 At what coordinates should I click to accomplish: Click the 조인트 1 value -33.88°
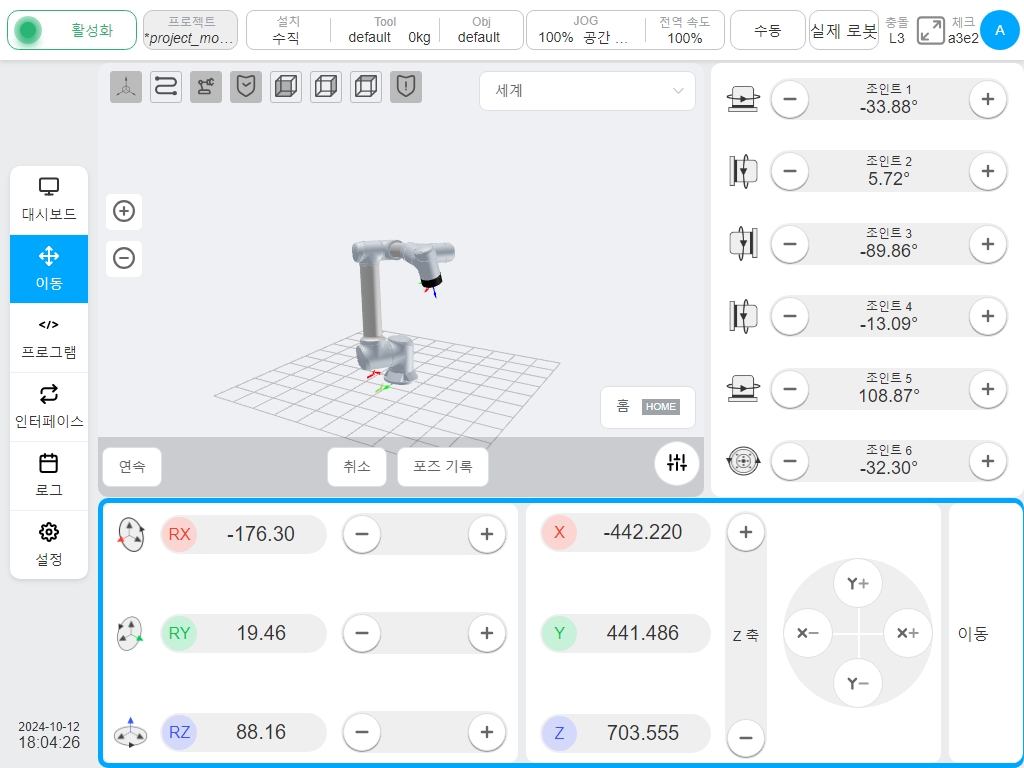pos(888,107)
